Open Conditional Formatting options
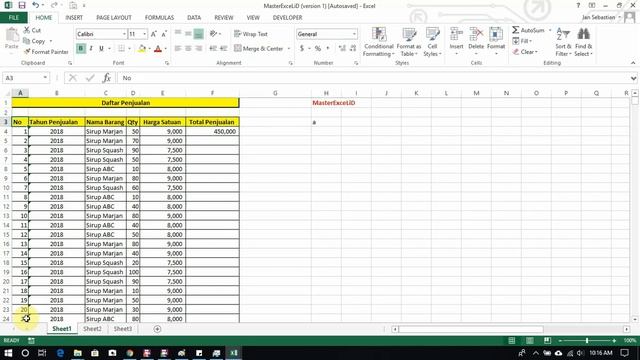 point(379,42)
